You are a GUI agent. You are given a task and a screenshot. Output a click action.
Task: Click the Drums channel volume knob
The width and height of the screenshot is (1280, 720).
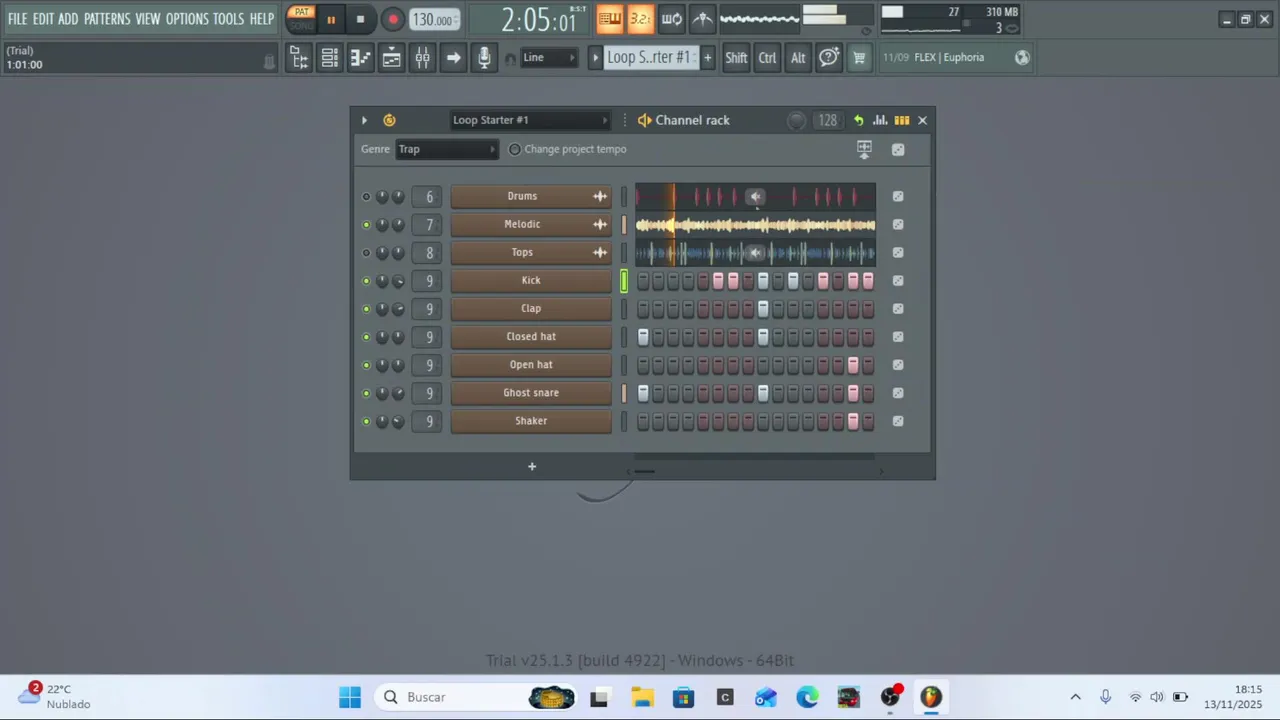point(398,197)
